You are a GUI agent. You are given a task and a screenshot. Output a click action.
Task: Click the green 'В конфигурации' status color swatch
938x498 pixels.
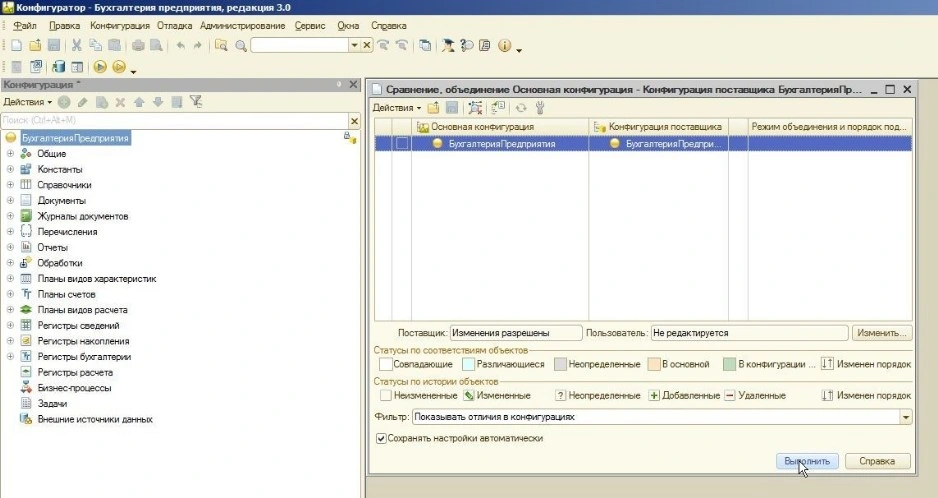click(x=730, y=365)
